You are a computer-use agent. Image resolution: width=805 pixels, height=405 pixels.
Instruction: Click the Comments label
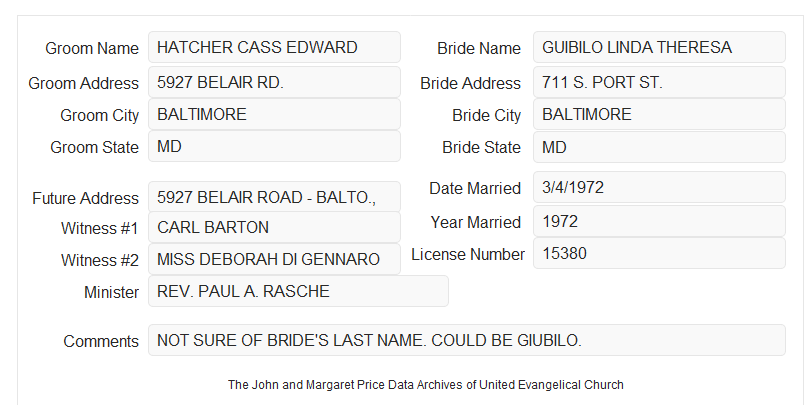(101, 341)
